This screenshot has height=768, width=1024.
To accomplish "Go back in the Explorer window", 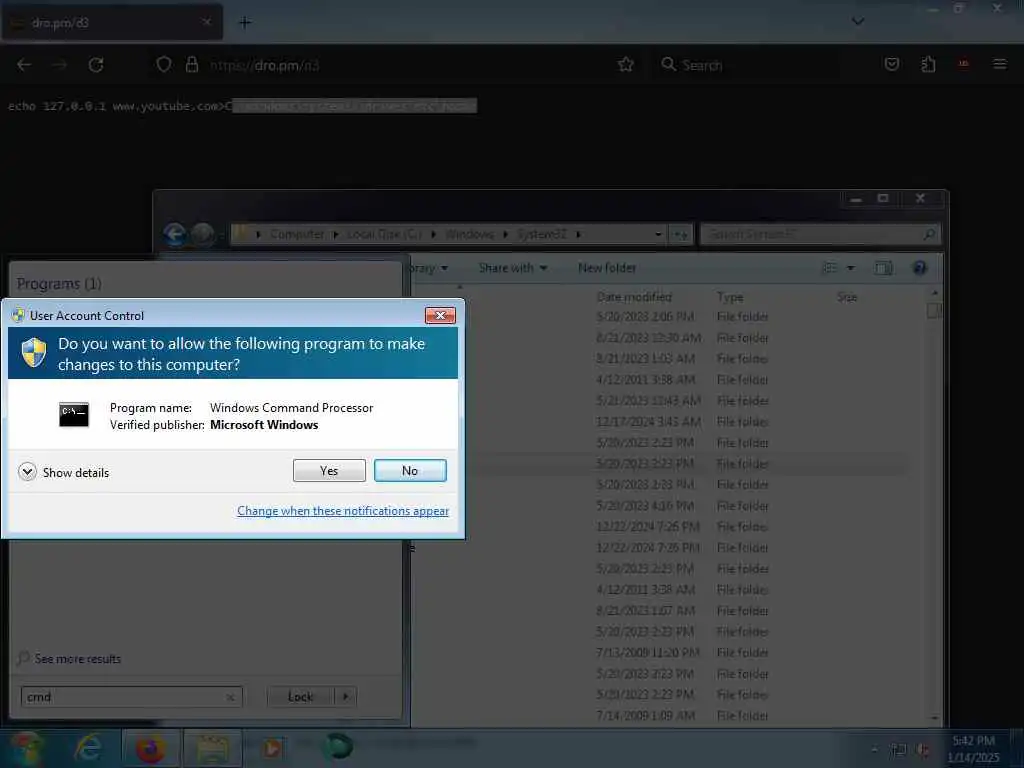I will 175,234.
